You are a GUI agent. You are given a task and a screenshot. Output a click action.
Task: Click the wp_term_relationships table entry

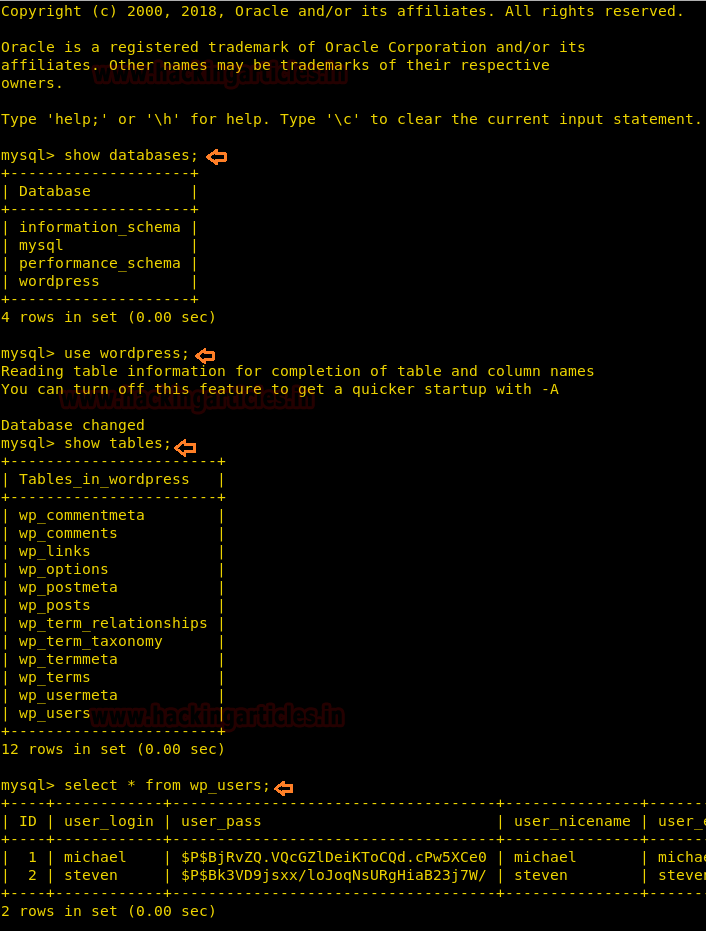113,623
